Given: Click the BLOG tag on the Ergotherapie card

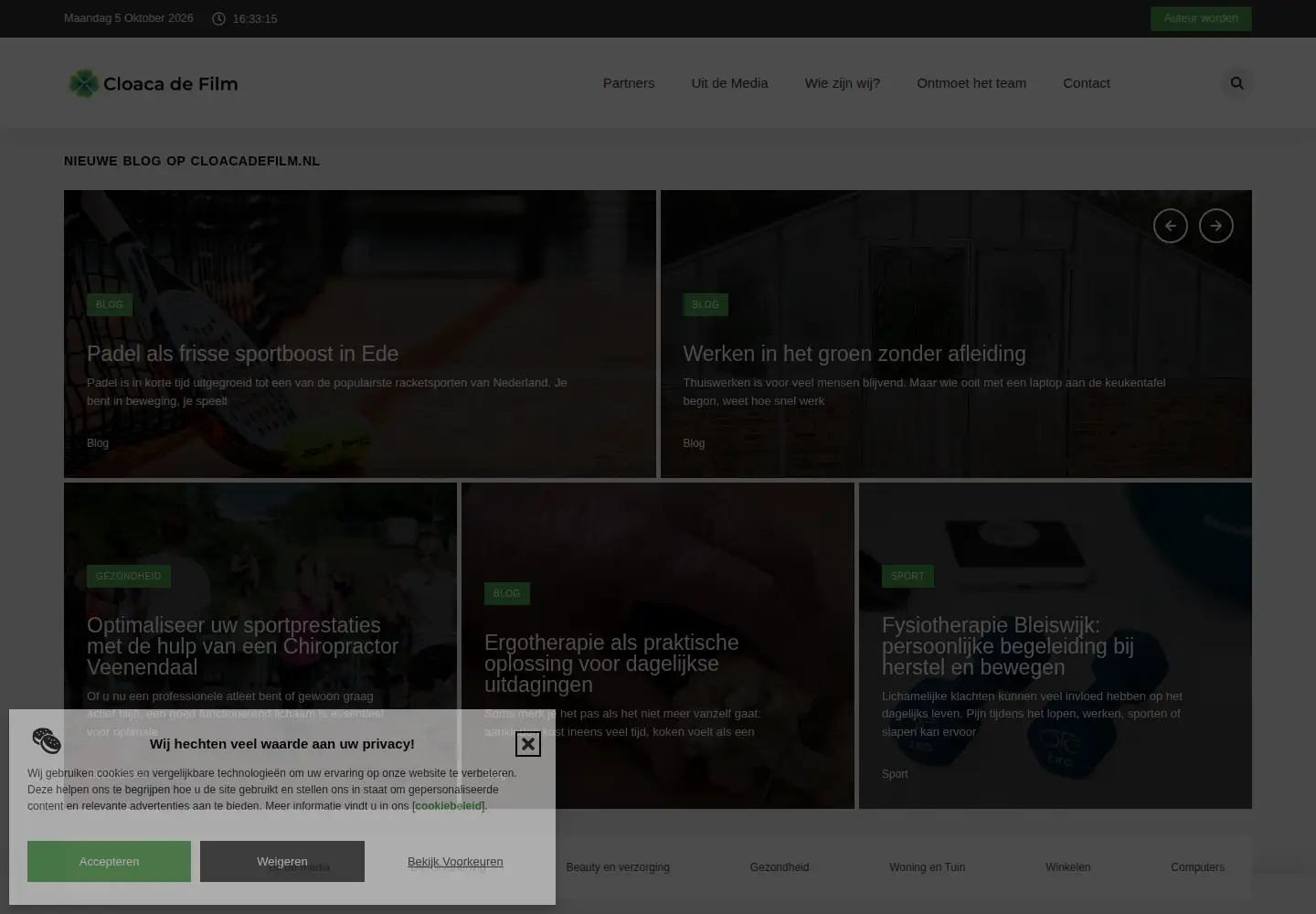Looking at the screenshot, I should (x=507, y=593).
